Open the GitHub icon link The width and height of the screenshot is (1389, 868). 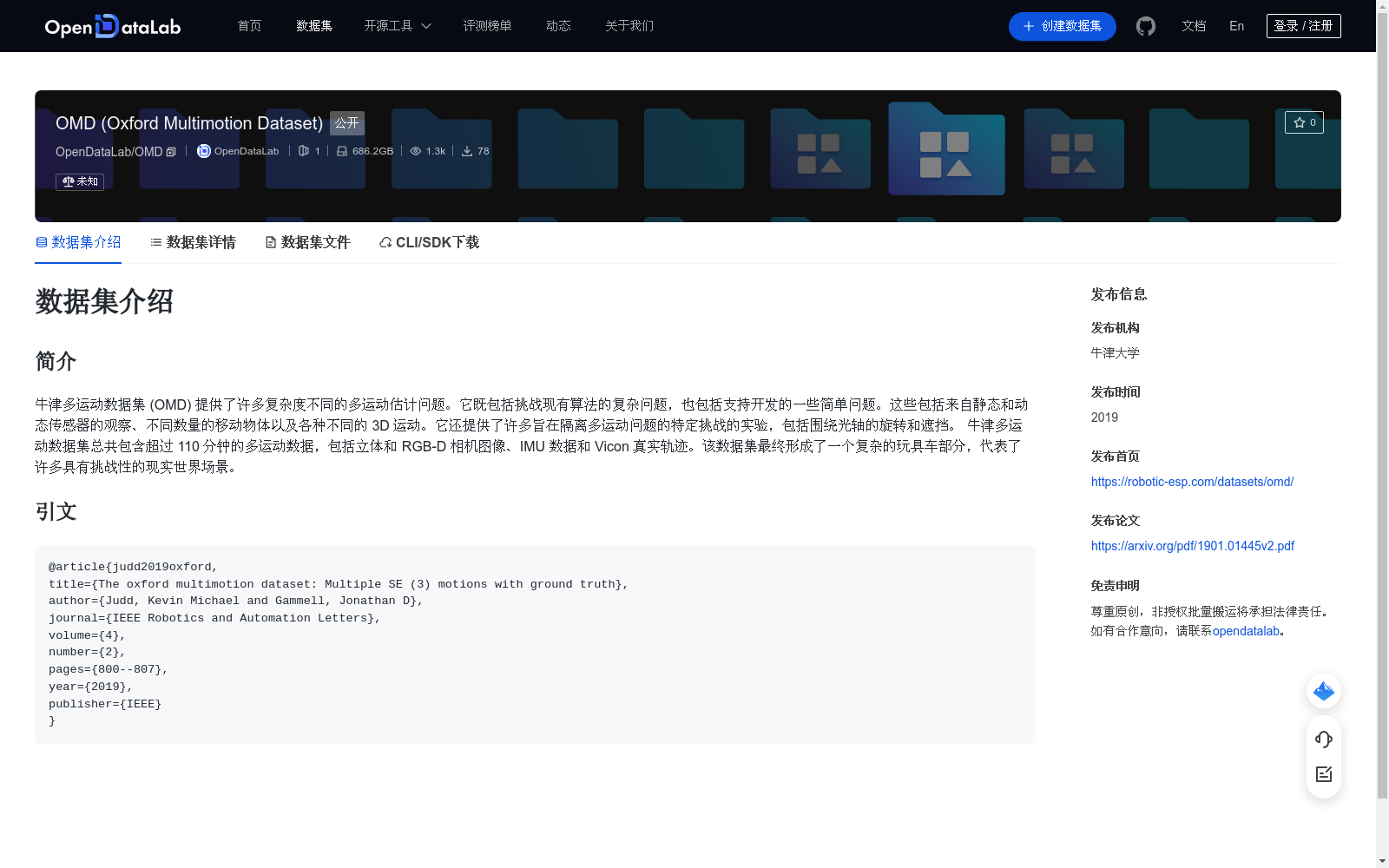click(1146, 26)
